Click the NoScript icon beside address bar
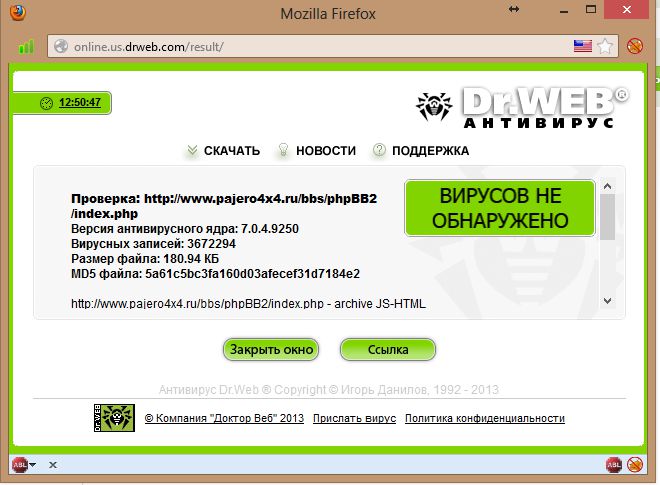 click(635, 46)
